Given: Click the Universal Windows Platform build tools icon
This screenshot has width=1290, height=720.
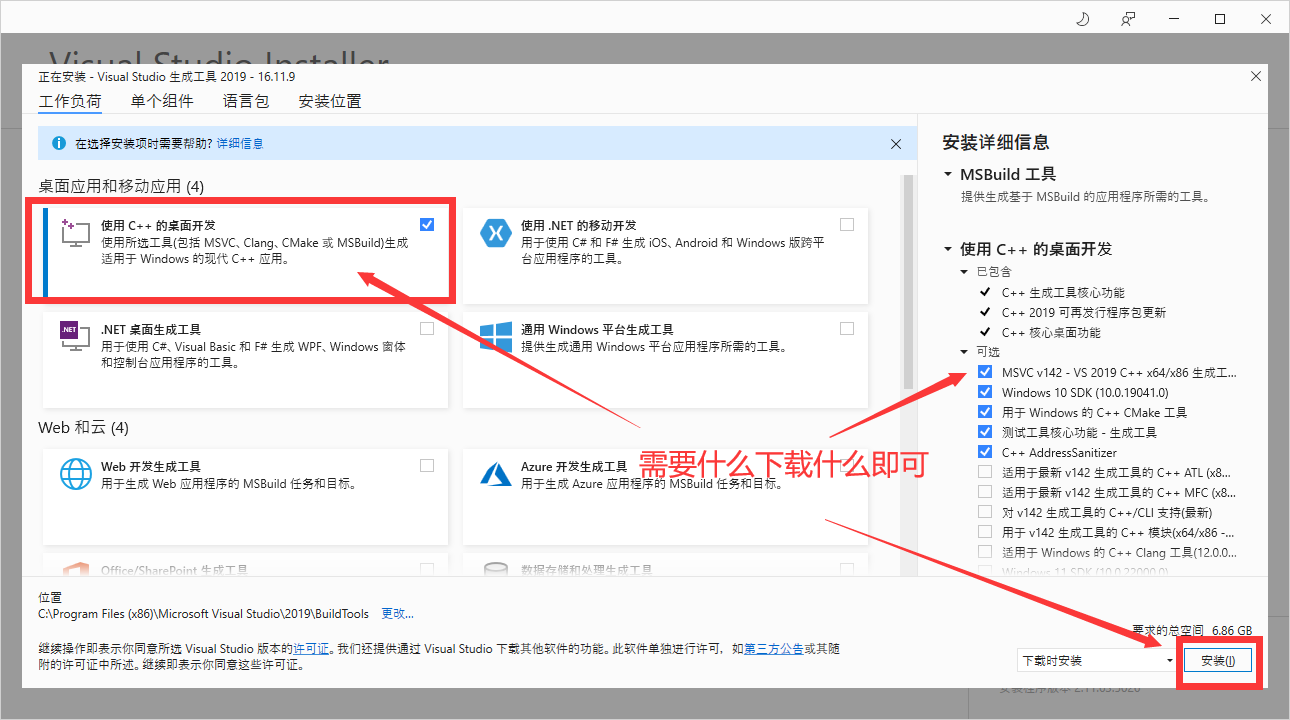Looking at the screenshot, I should 496,335.
